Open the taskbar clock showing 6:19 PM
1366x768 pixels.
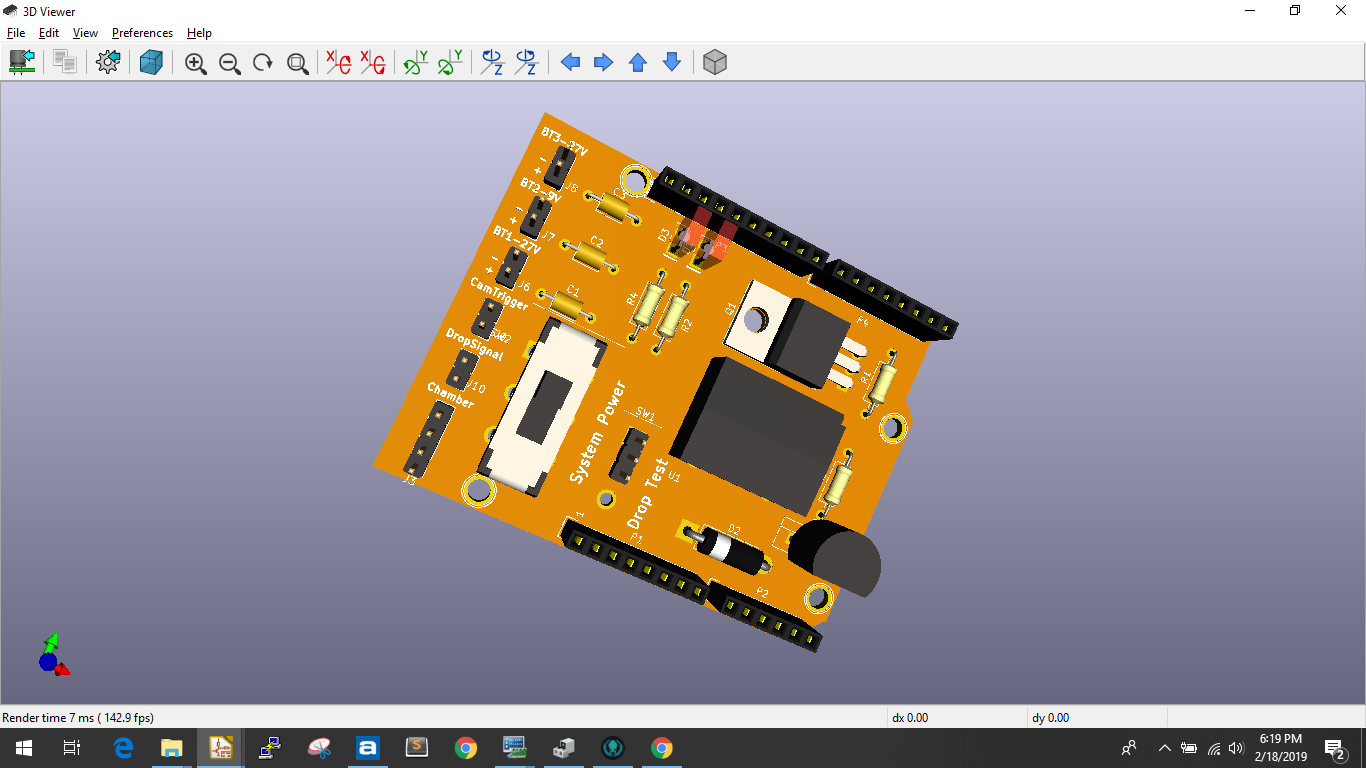pos(1282,748)
